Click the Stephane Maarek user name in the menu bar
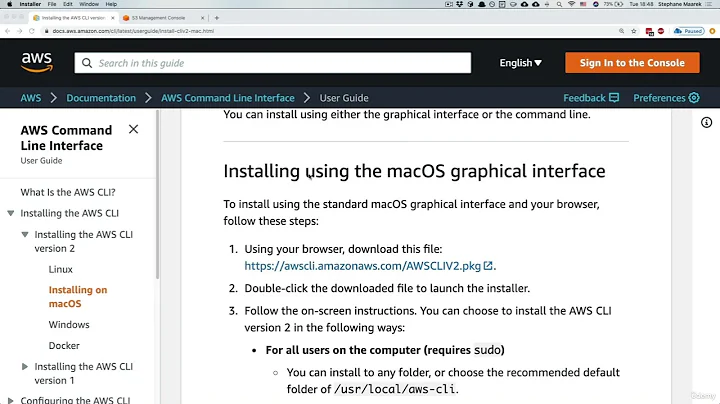The width and height of the screenshot is (720, 404). [x=680, y=4]
